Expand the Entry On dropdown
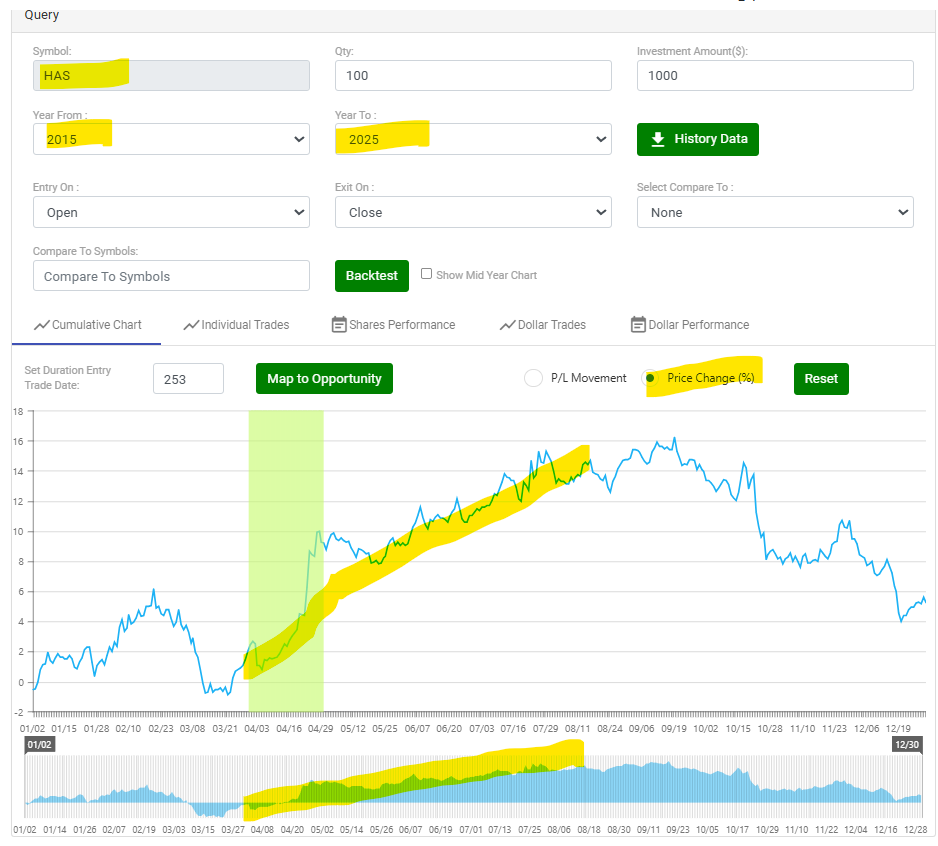This screenshot has height=846, width=938. pyautogui.click(x=171, y=212)
